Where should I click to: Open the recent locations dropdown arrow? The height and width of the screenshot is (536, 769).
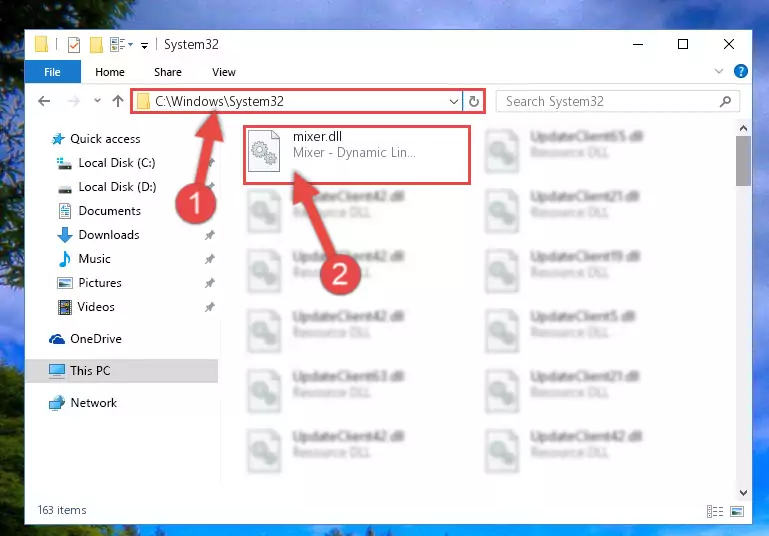[97, 101]
